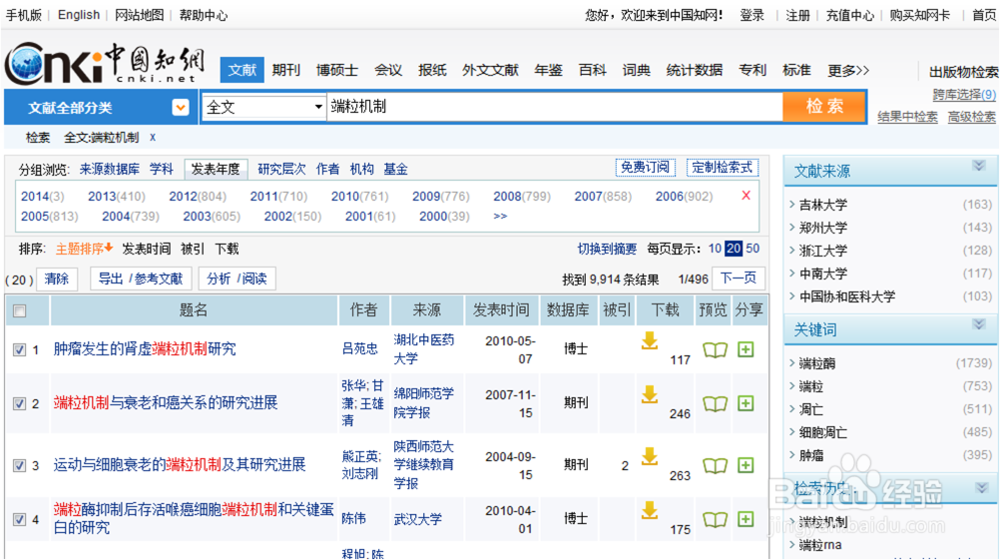Image resolution: width=1000 pixels, height=560 pixels.
Task: Click 免费订阅 button
Action: 645,167
